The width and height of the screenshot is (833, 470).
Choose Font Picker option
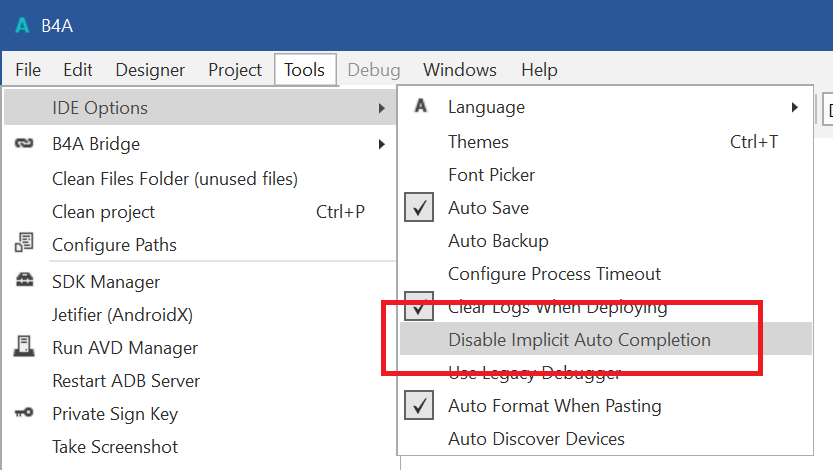491,175
